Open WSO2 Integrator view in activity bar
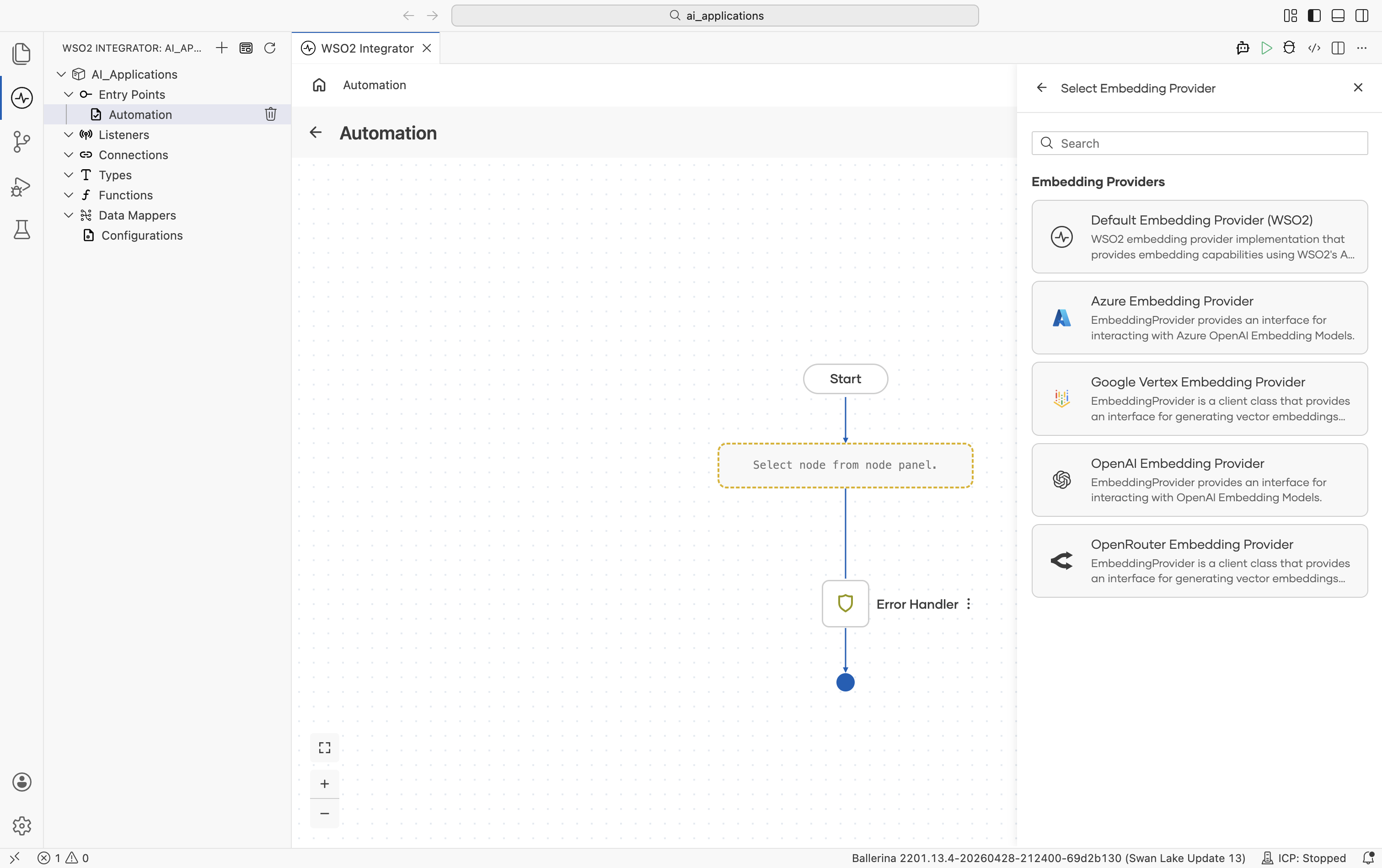 21,97
